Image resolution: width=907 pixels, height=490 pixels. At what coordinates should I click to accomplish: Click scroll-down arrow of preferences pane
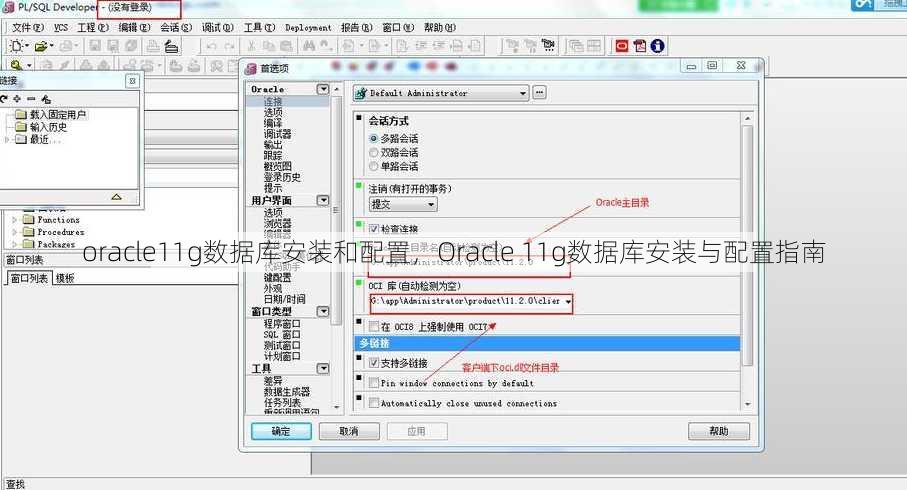(x=747, y=404)
